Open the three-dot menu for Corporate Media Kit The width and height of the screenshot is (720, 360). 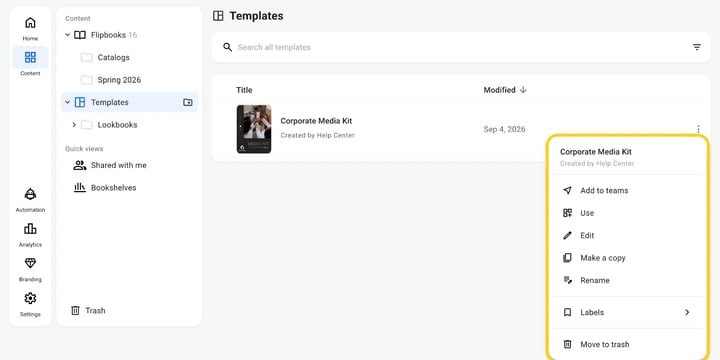coord(698,129)
